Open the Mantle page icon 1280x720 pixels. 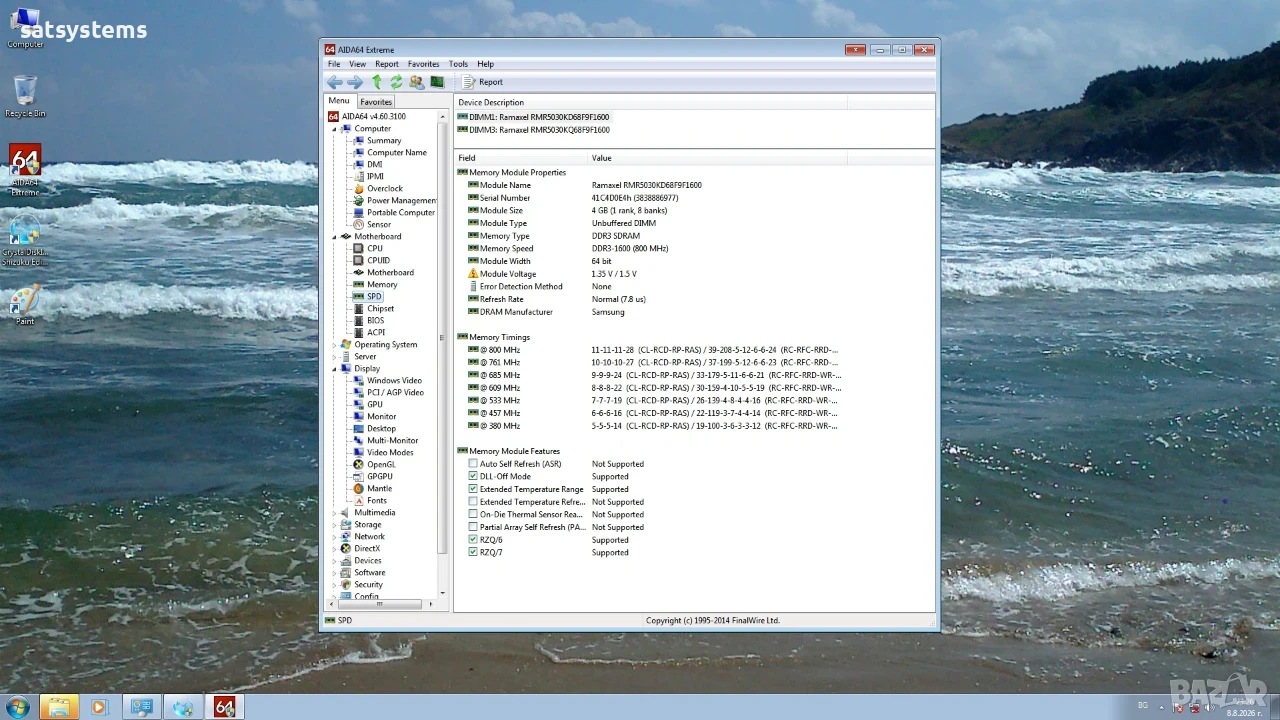[x=359, y=489]
